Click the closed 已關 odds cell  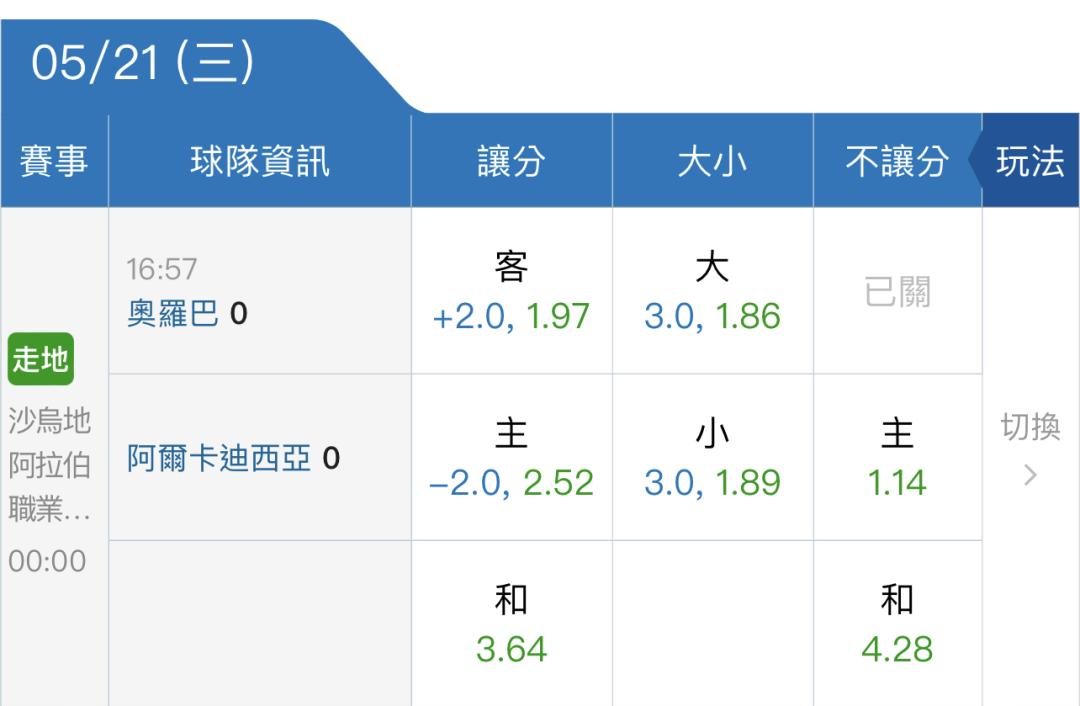(x=897, y=291)
